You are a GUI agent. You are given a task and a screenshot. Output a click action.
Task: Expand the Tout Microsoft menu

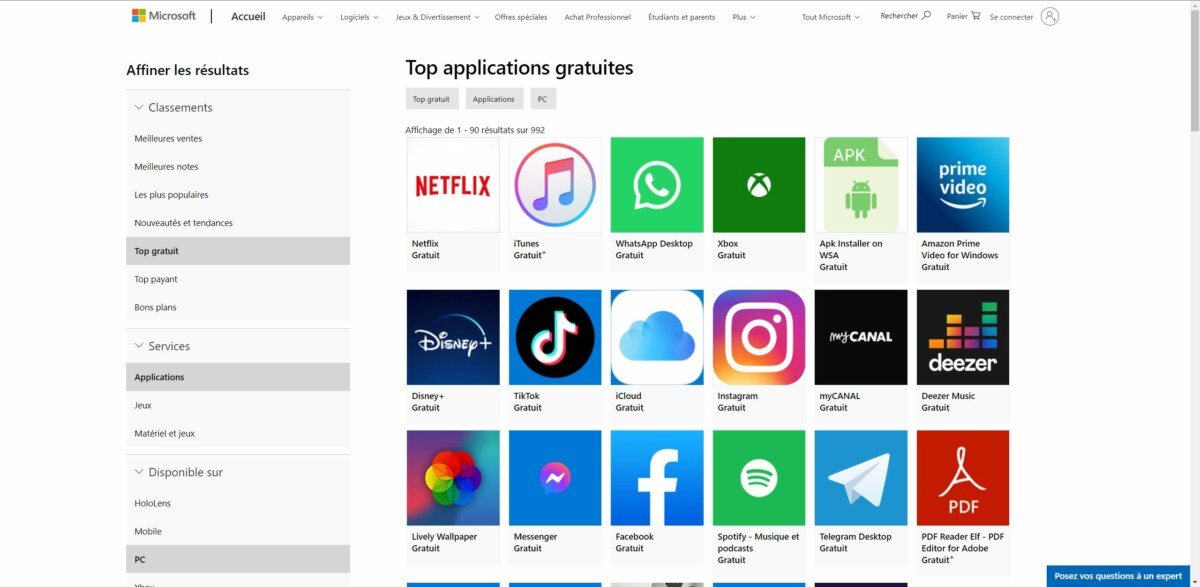830,17
